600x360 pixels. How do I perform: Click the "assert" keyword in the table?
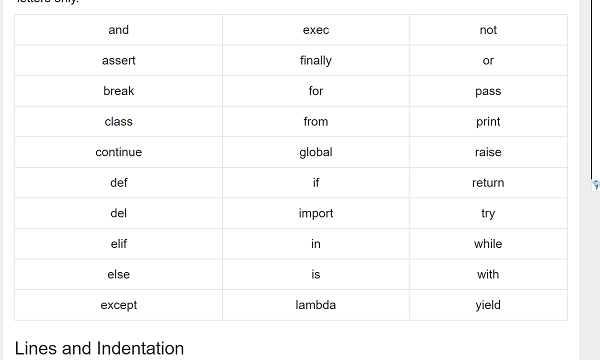click(119, 60)
